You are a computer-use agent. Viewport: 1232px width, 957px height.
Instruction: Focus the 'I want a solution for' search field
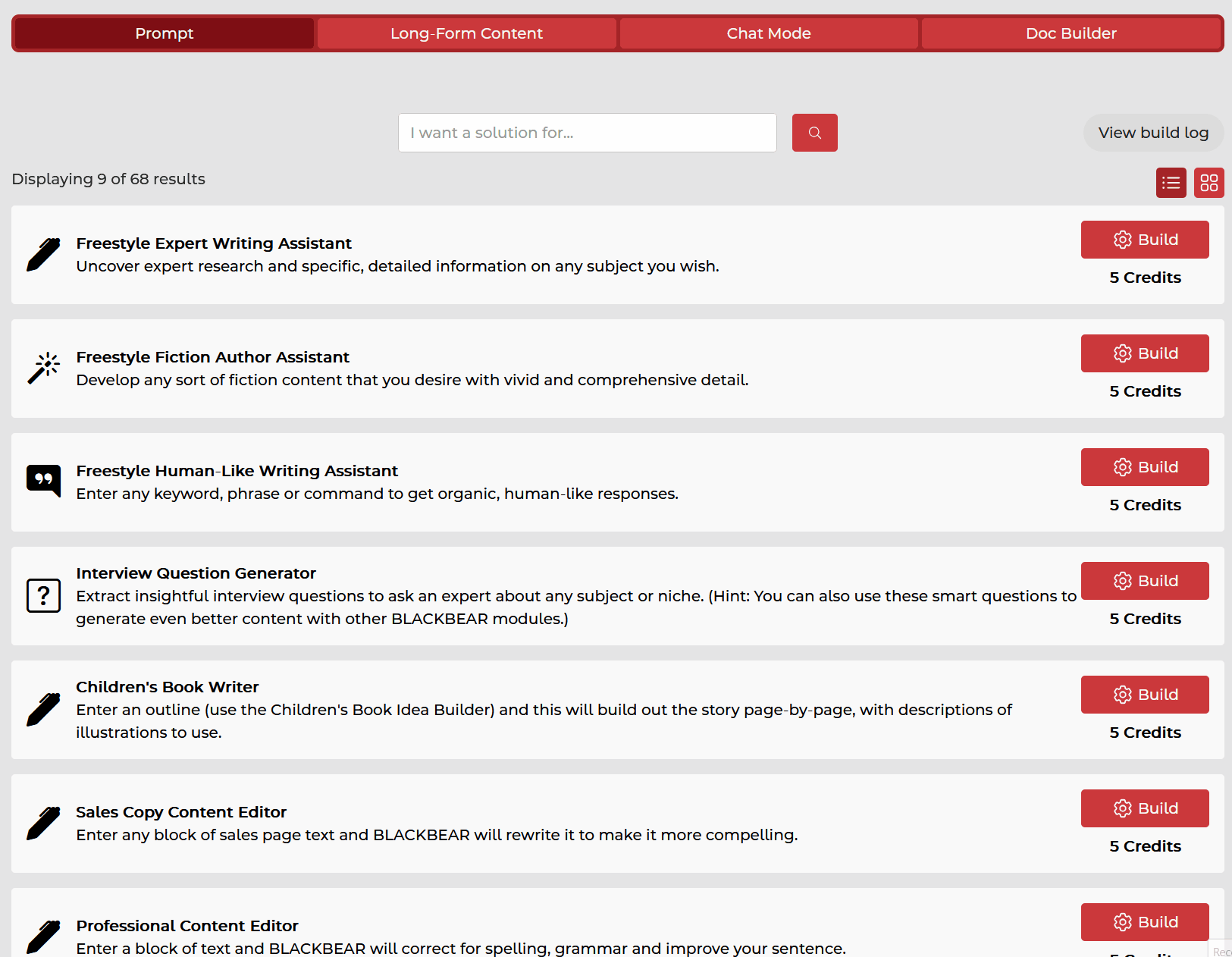[x=587, y=133]
